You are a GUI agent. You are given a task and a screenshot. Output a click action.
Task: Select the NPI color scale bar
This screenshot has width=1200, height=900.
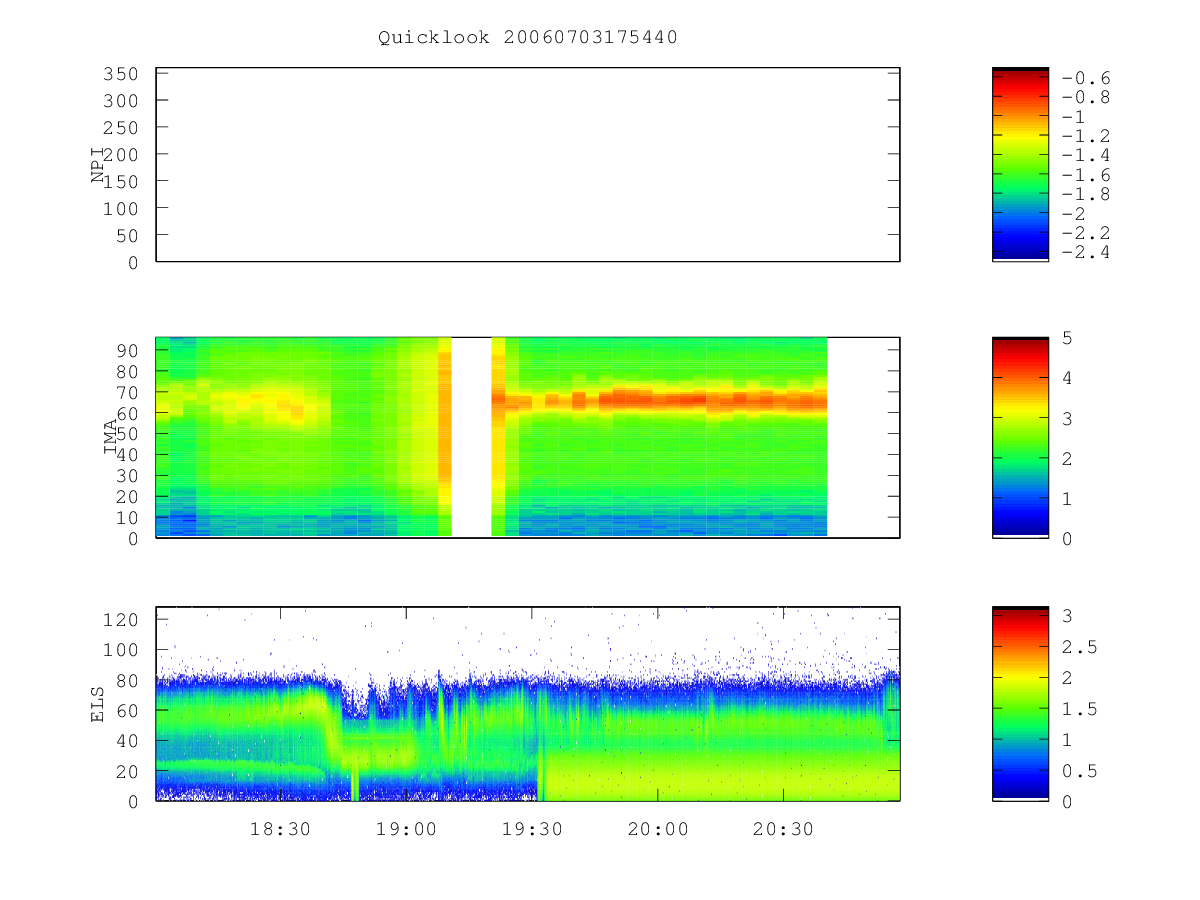[x=1020, y=164]
